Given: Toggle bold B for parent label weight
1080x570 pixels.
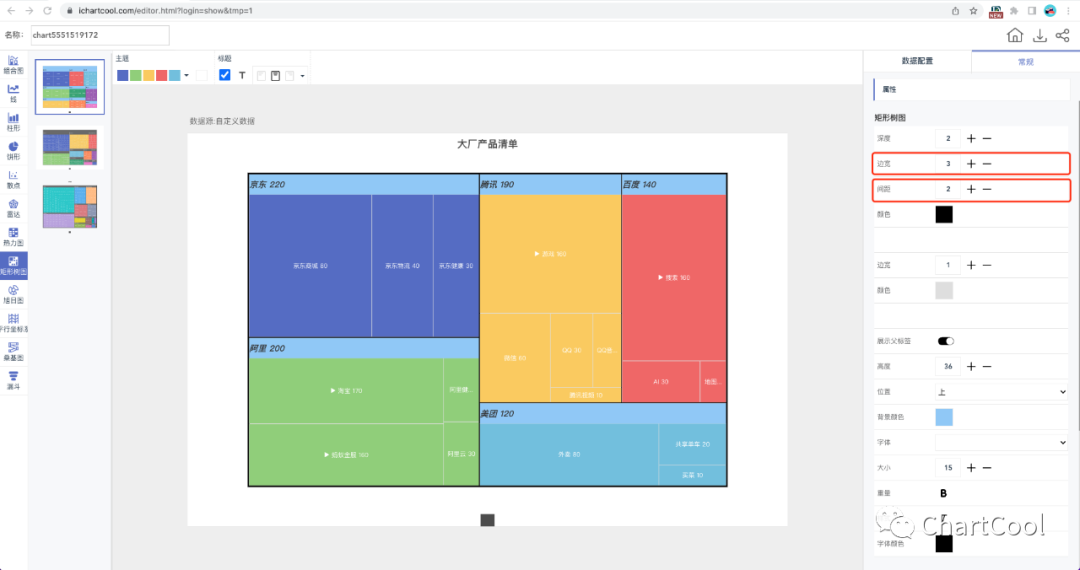Looking at the screenshot, I should tap(944, 493).
